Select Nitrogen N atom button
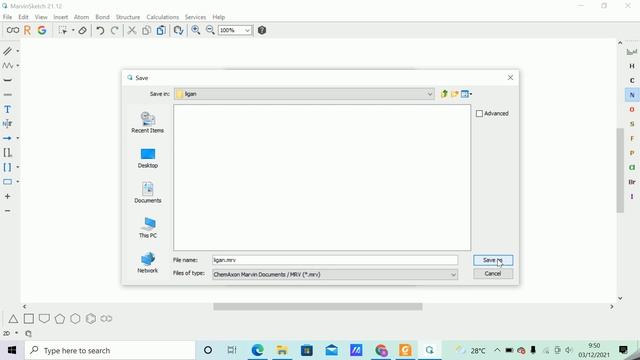 [x=632, y=95]
